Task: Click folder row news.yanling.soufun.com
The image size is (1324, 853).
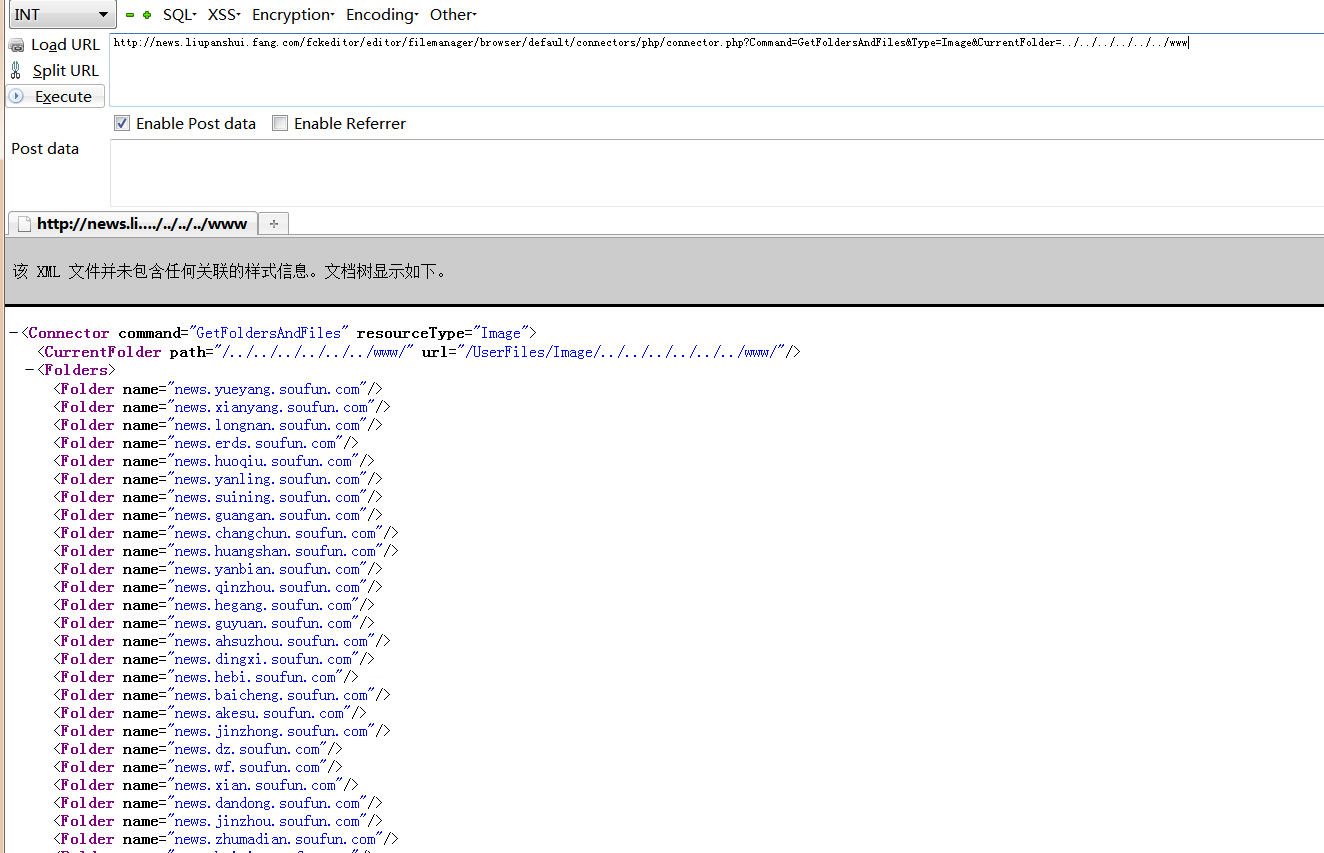Action: pos(218,479)
